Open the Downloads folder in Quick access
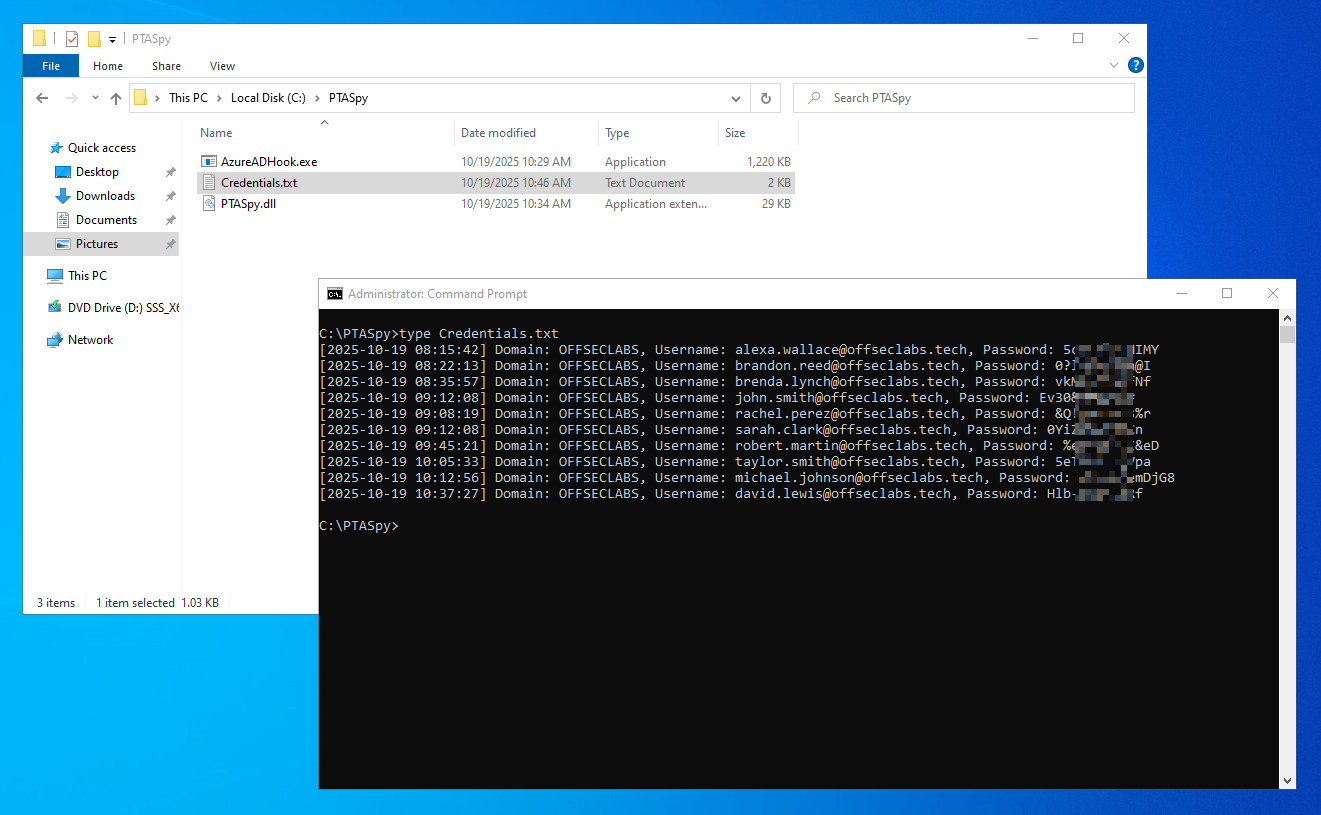 tap(105, 196)
